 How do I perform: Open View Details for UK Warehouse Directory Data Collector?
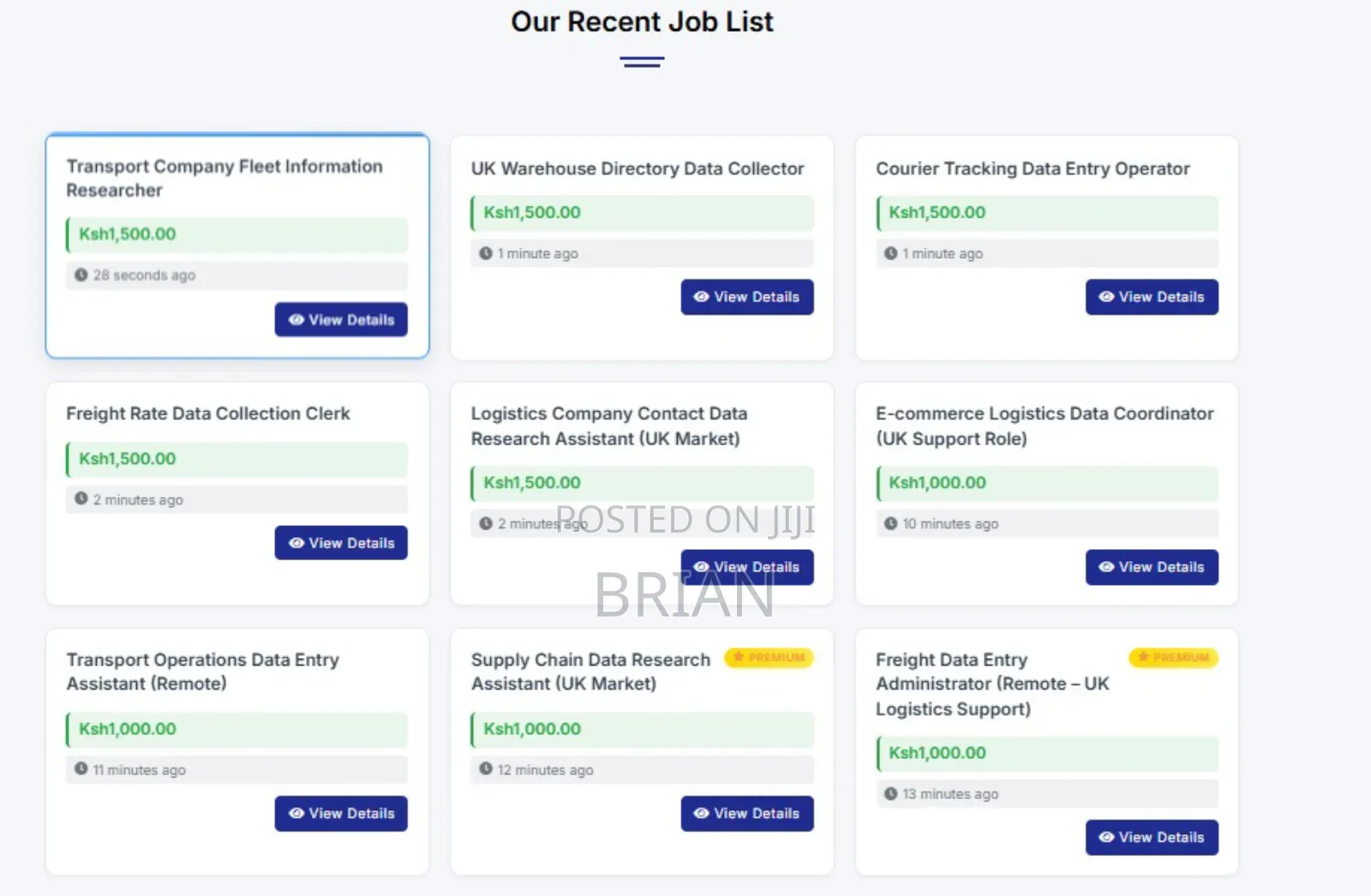(x=747, y=297)
